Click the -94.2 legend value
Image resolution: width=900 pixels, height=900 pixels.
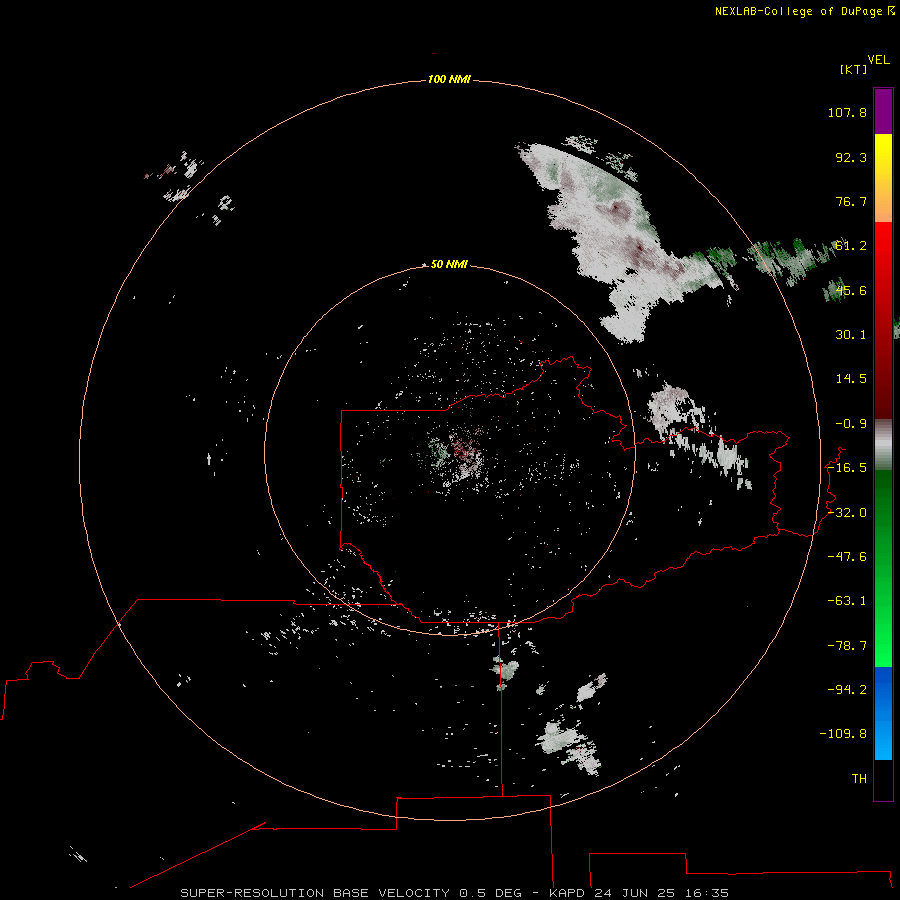click(847, 690)
